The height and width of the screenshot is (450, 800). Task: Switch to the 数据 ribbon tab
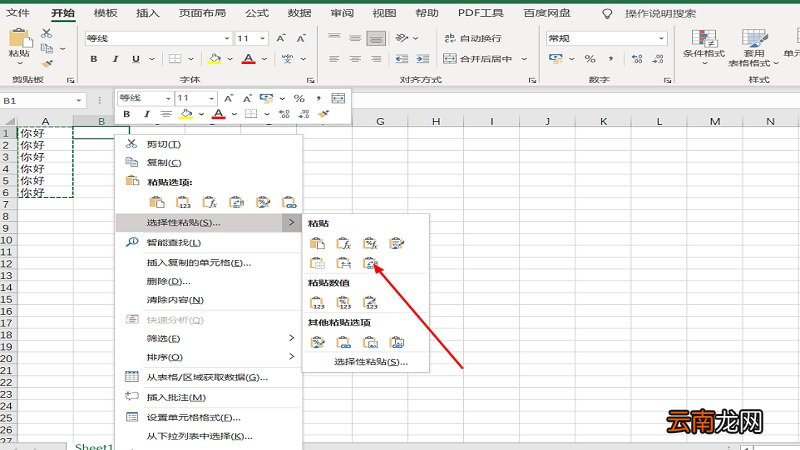coord(299,13)
